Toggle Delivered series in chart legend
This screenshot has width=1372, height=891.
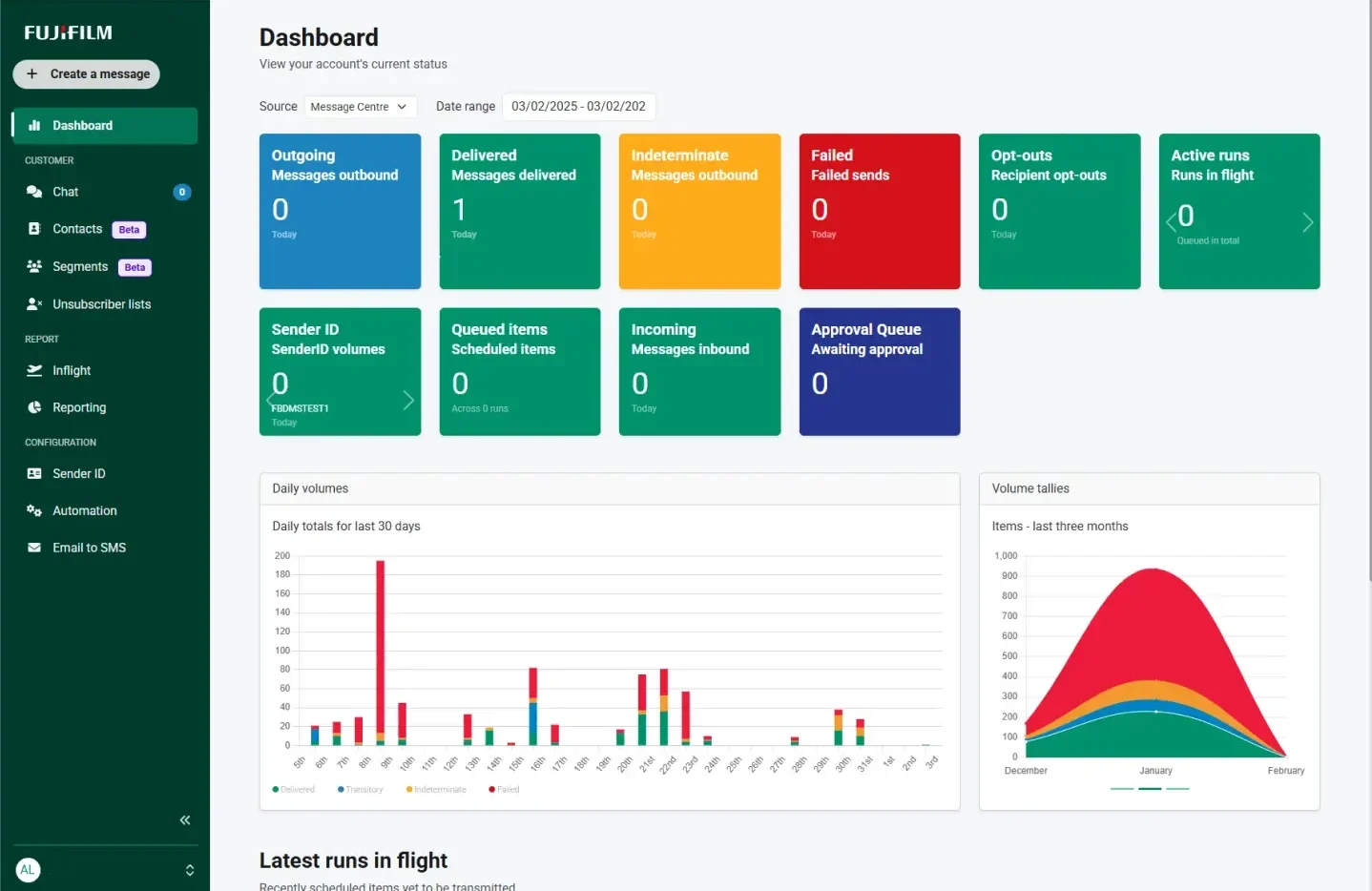(x=294, y=790)
